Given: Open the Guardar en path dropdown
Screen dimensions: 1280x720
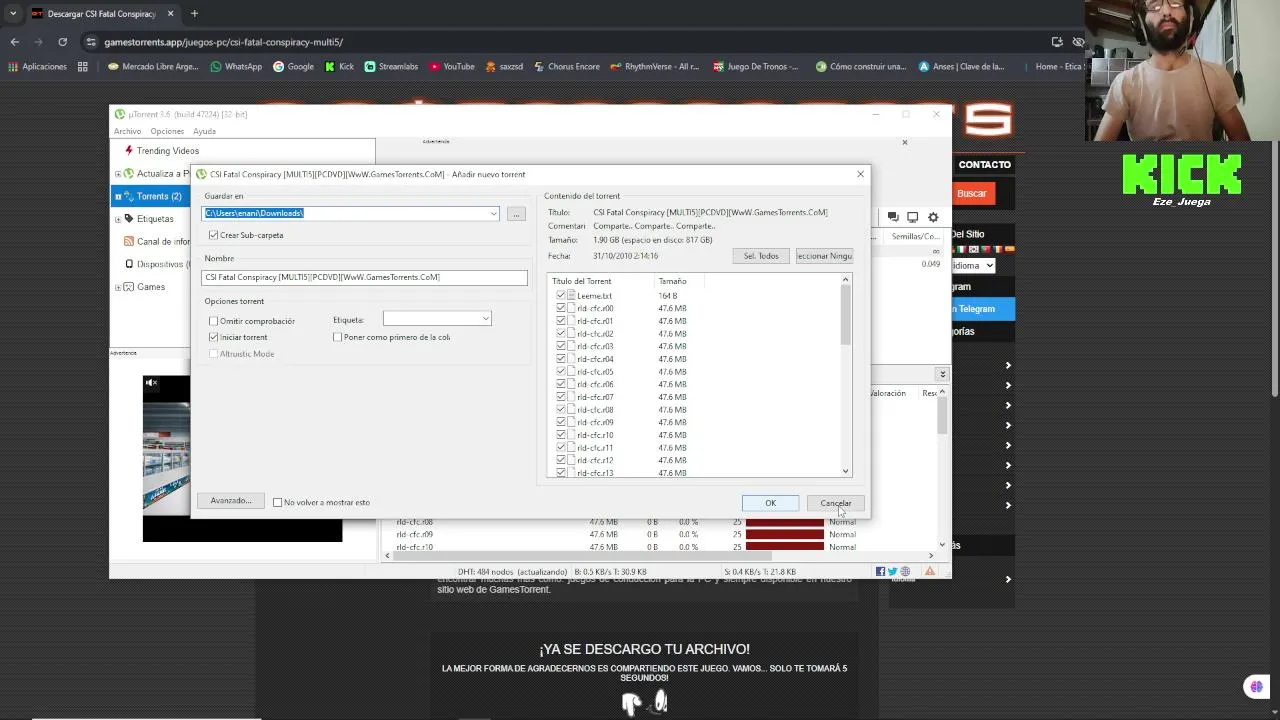Looking at the screenshot, I should click(493, 213).
